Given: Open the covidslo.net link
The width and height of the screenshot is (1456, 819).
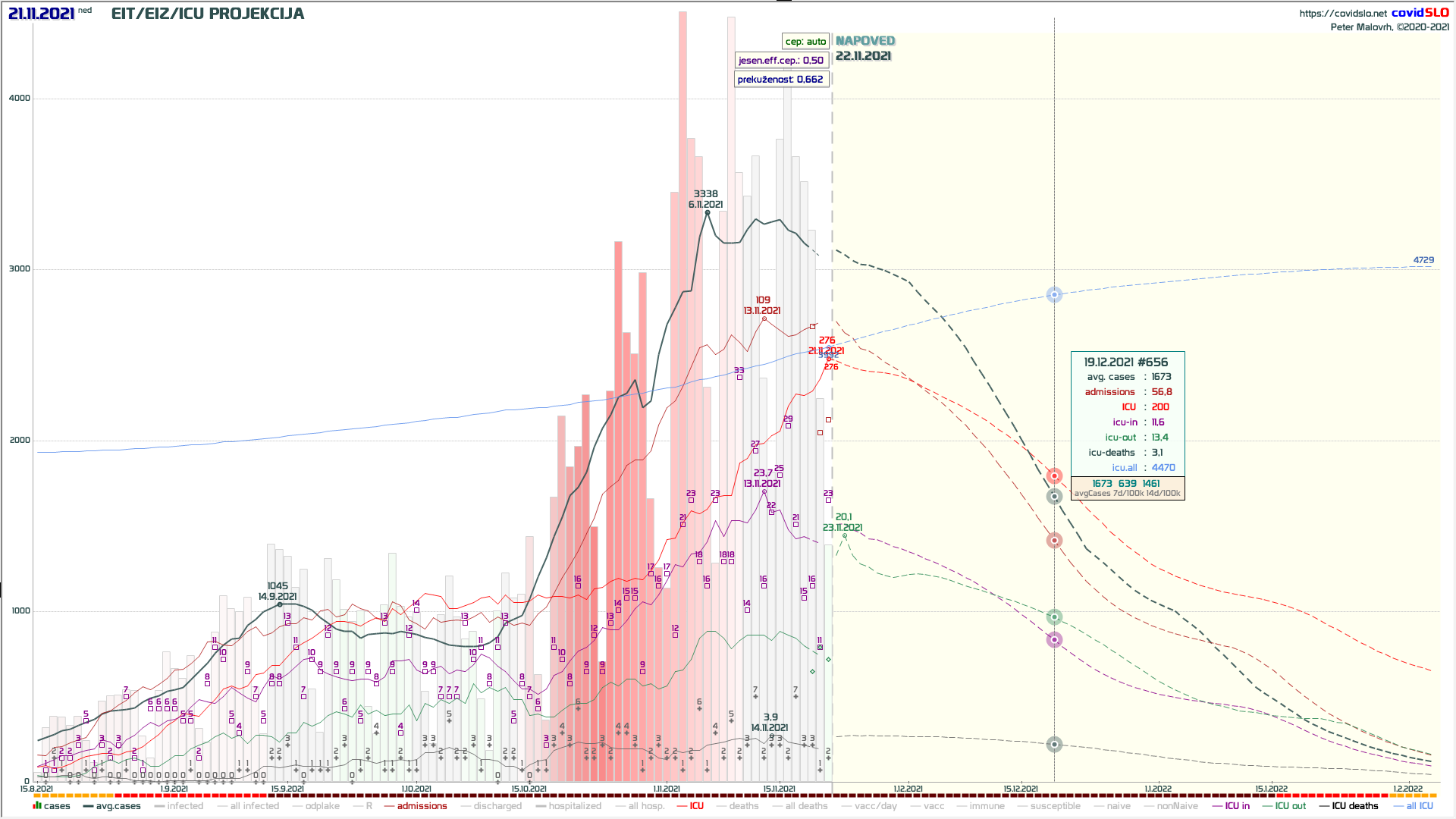Looking at the screenshot, I should click(x=1342, y=14).
